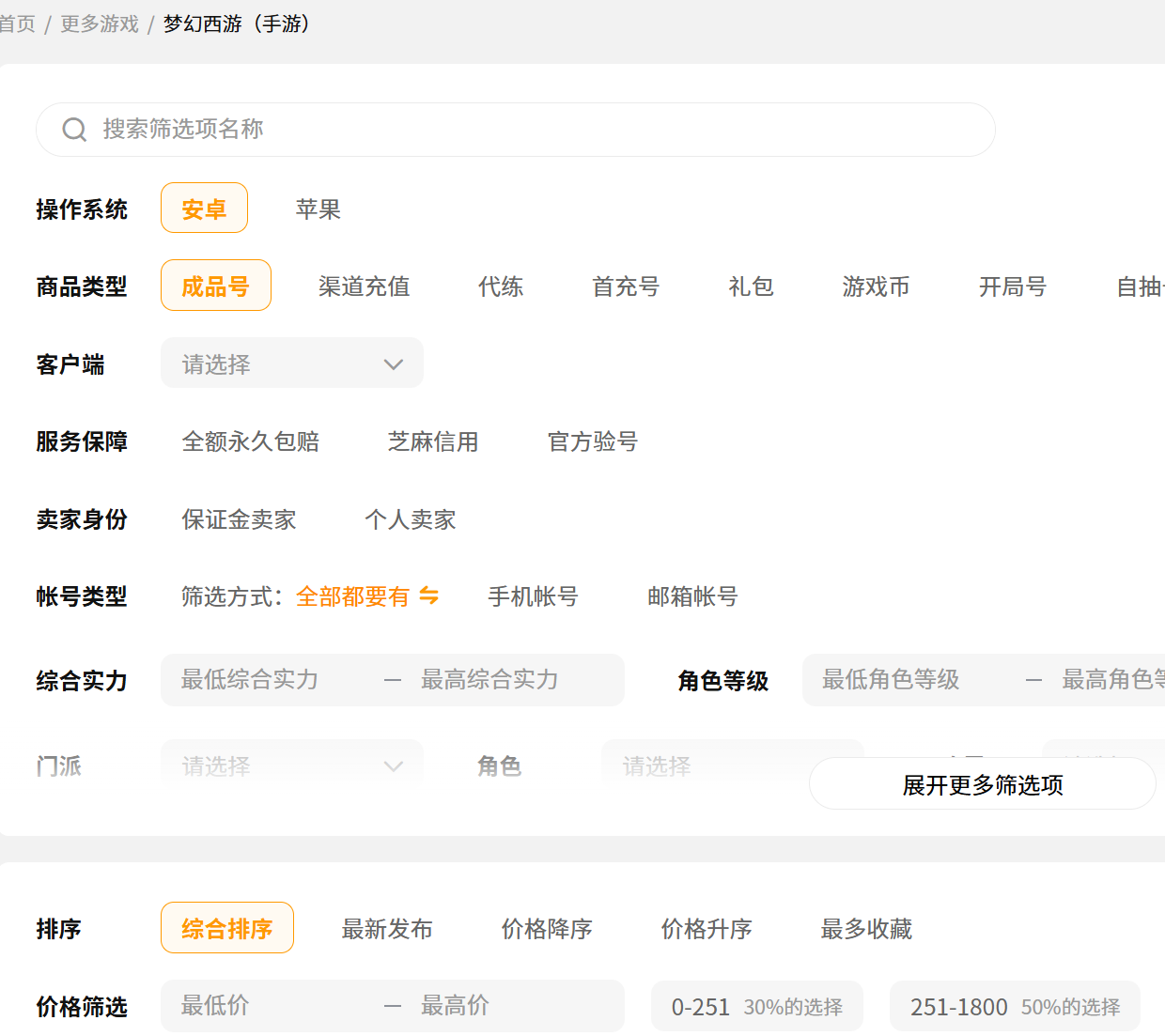Screen dimensions: 1165x1036
Task: Toggle the 芝麻信用 filter option
Action: click(433, 441)
